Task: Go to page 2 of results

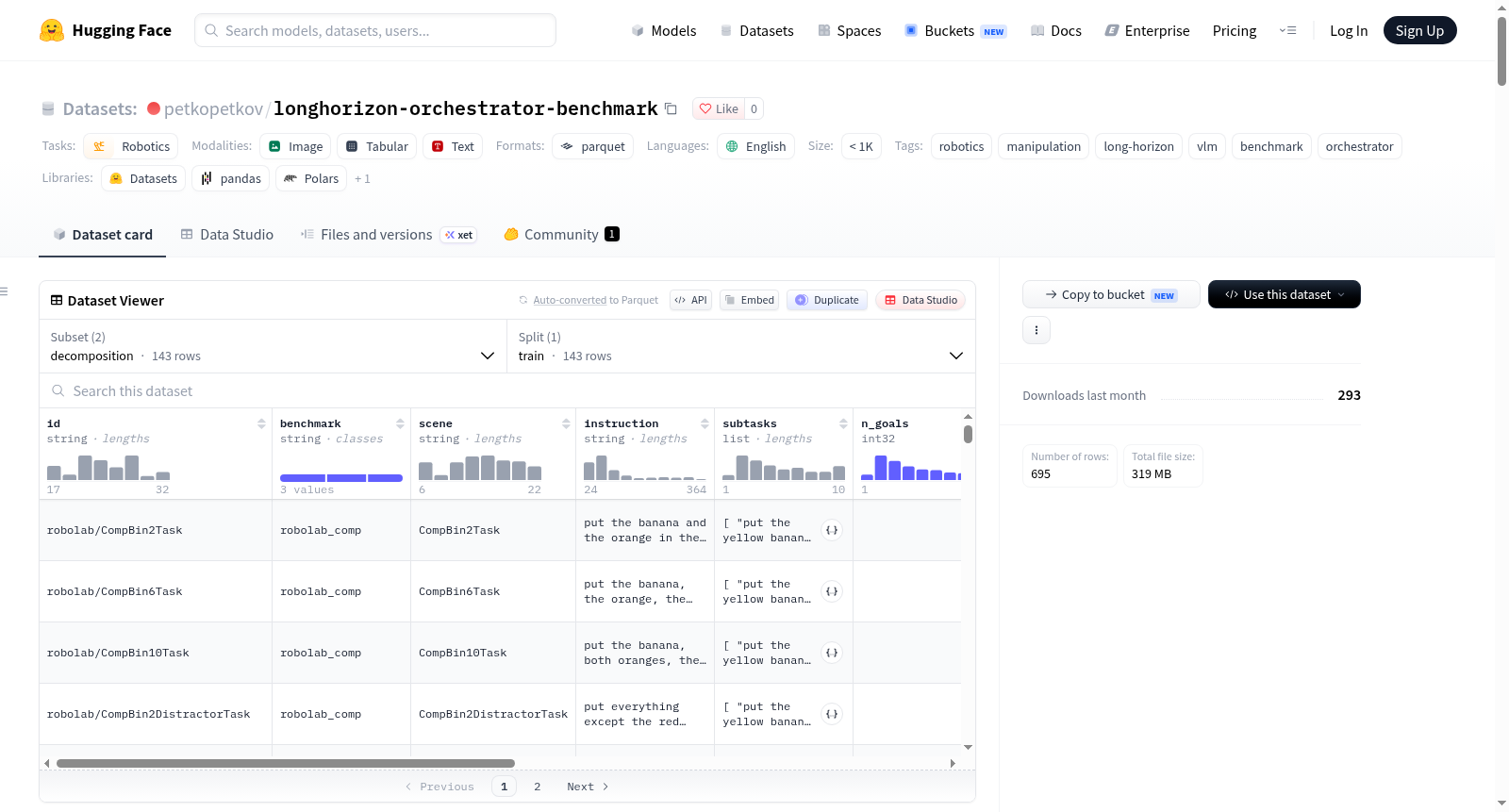Action: pos(538,787)
